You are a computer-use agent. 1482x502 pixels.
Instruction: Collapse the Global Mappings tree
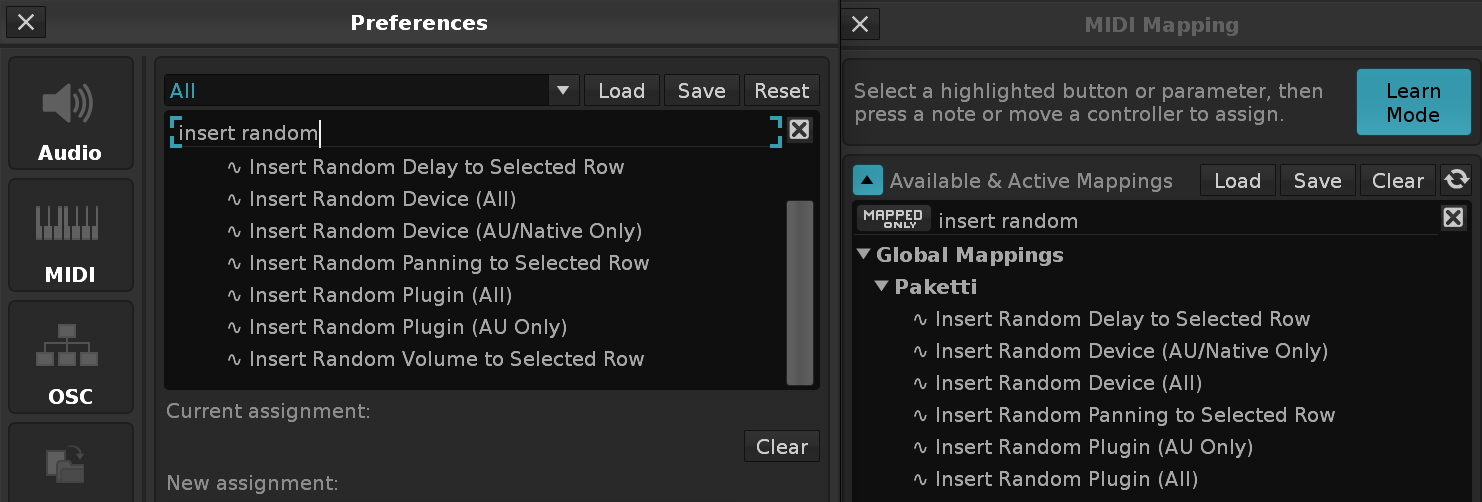[864, 255]
